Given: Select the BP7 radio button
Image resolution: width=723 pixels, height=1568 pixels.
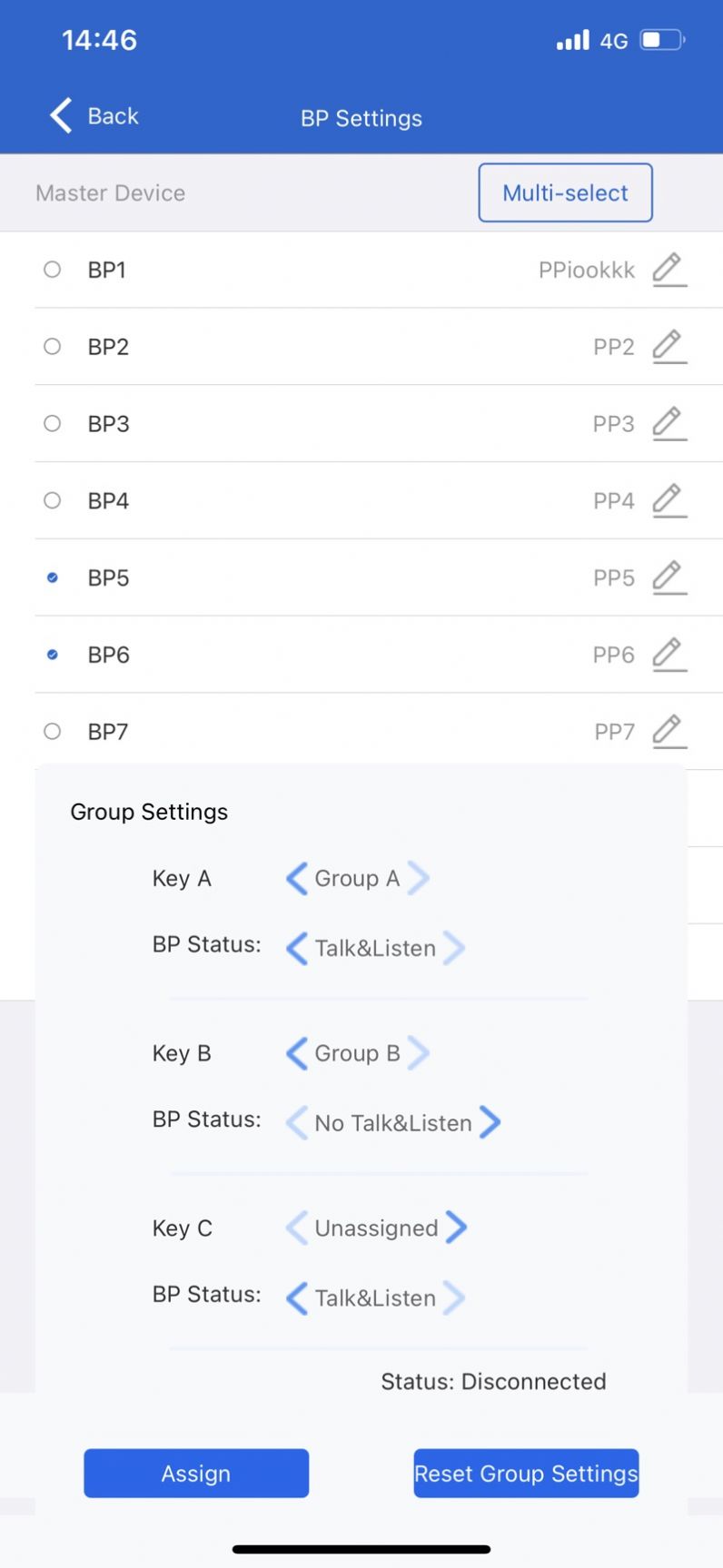Looking at the screenshot, I should (x=53, y=732).
